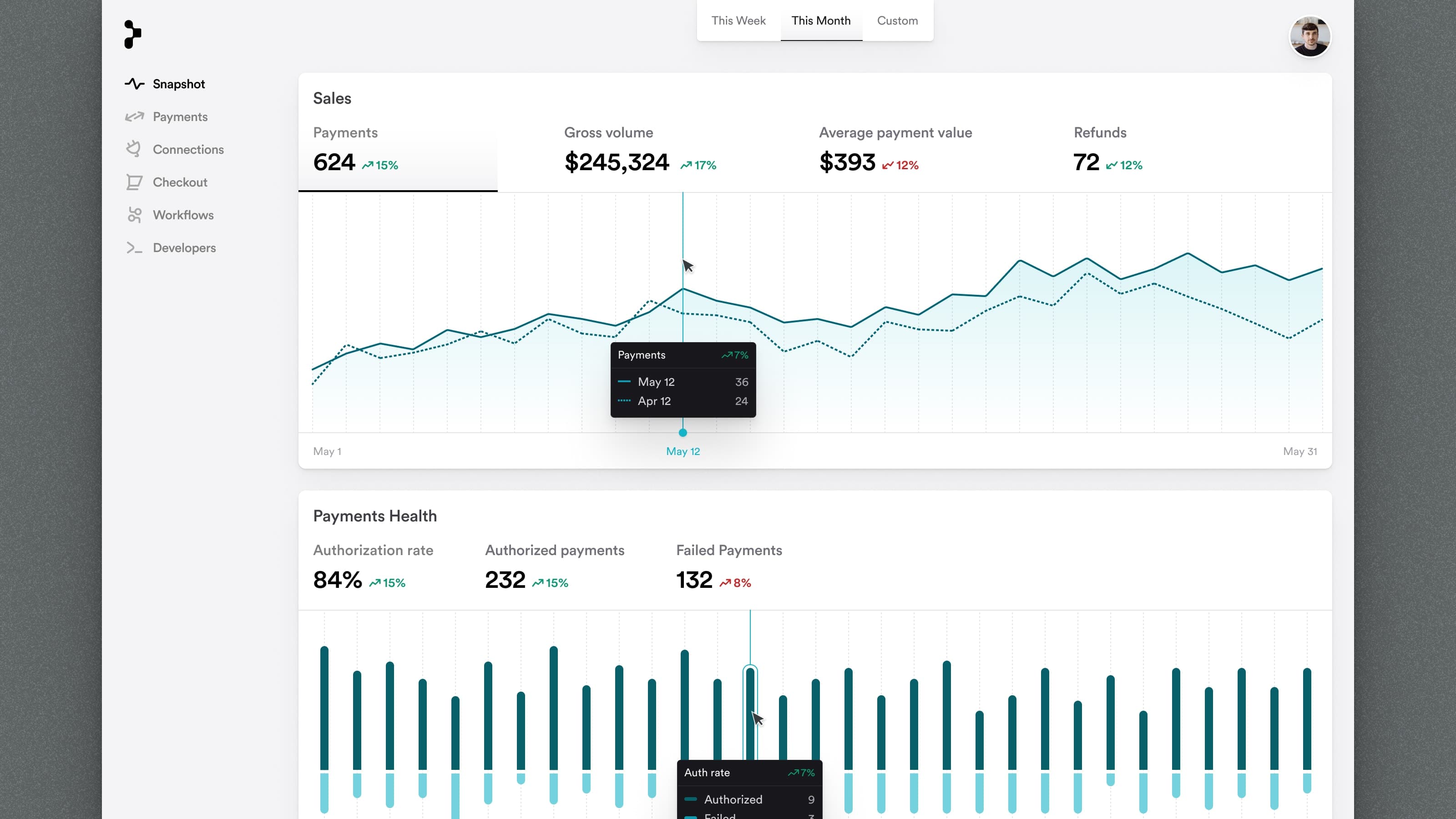Click the Snapshot pulse icon
The height and width of the screenshot is (819, 1456).
(135, 84)
